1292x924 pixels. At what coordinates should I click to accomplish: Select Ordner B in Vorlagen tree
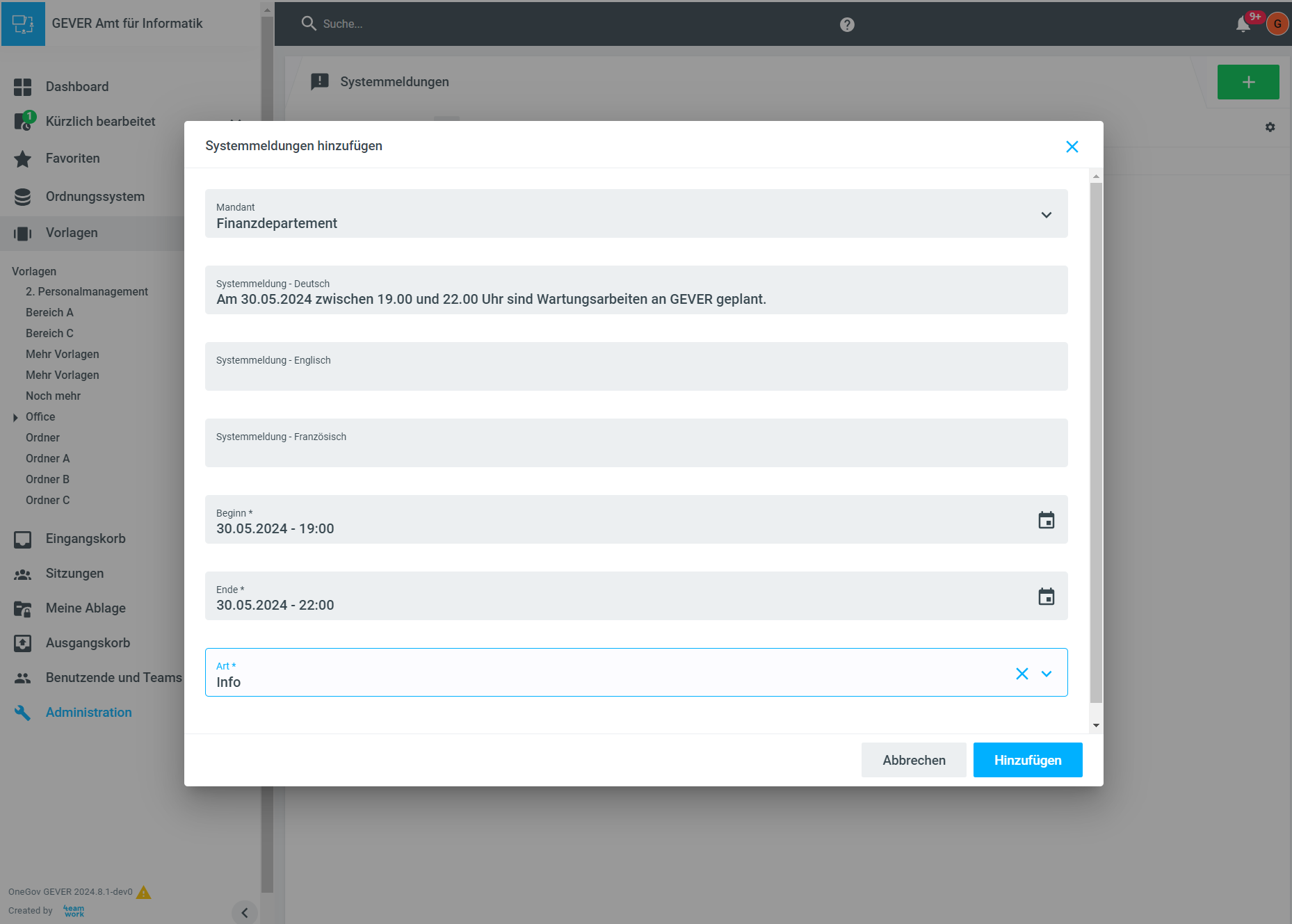click(47, 479)
